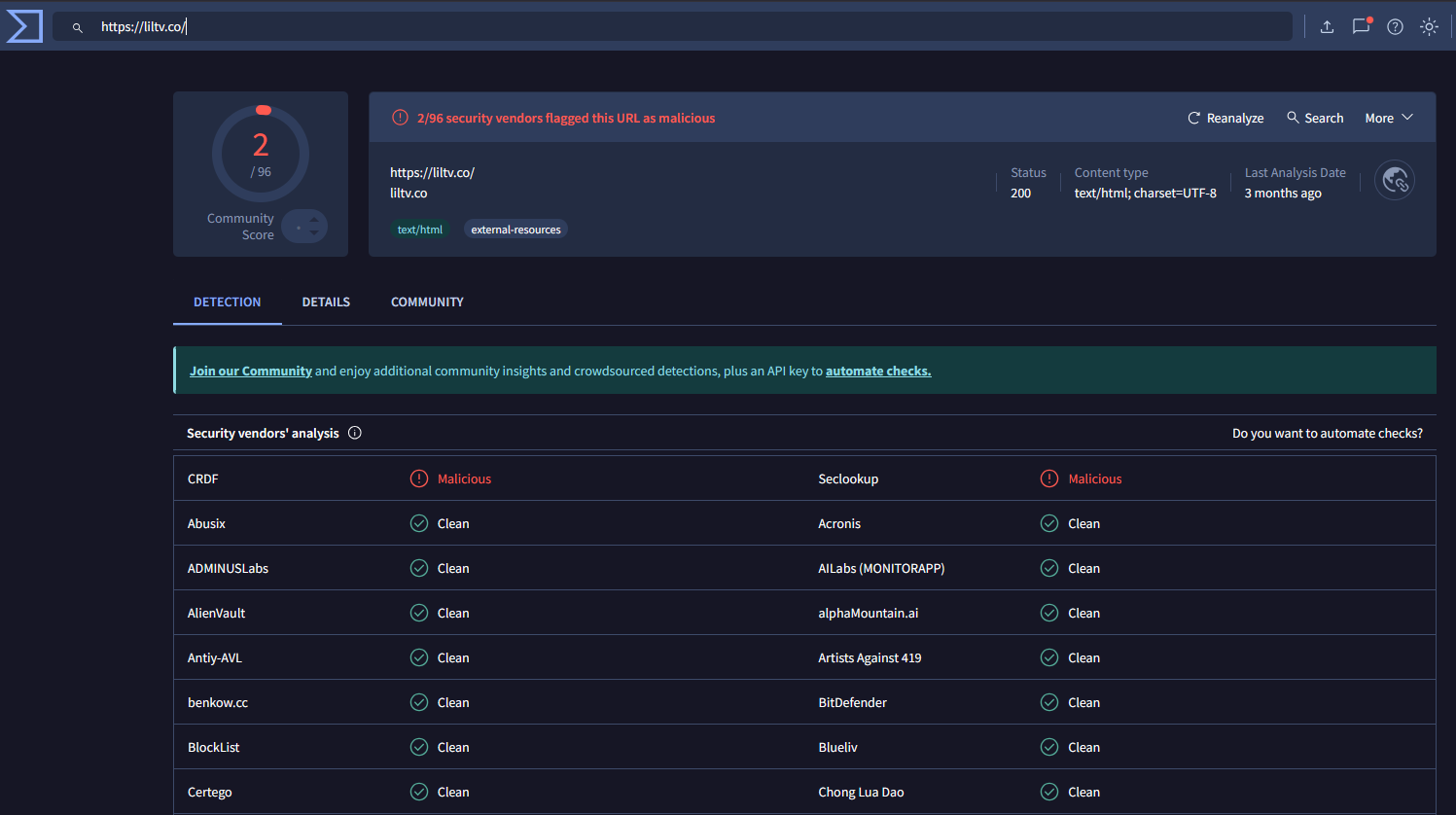1456x815 pixels.
Task: Click the Seclookup vendor name
Action: 848,478
